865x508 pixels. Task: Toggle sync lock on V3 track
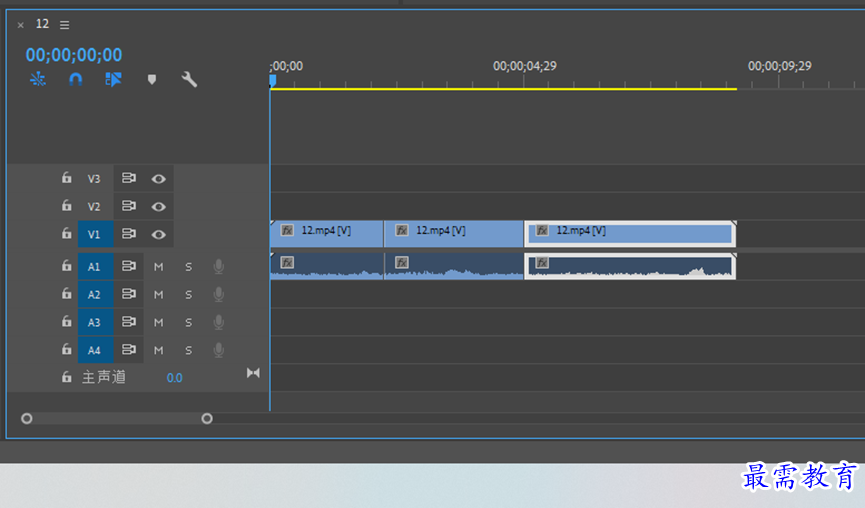coord(129,178)
